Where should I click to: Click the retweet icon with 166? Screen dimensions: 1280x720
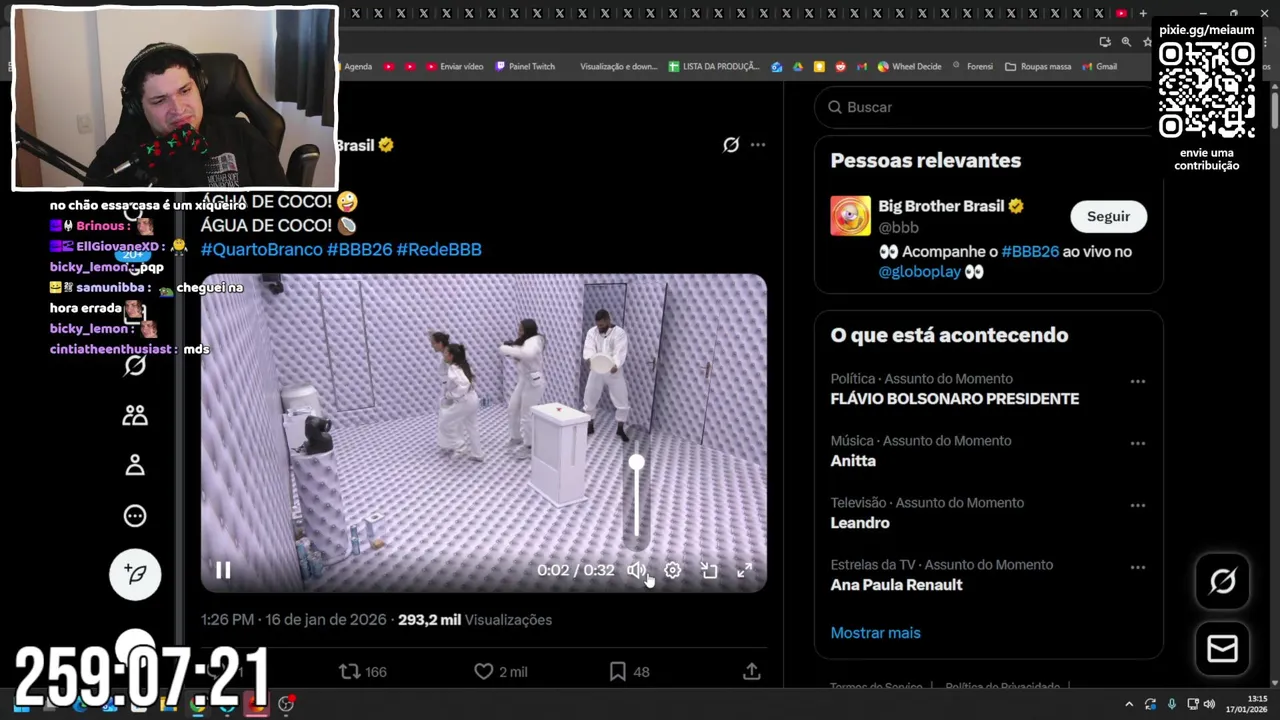[x=363, y=672]
